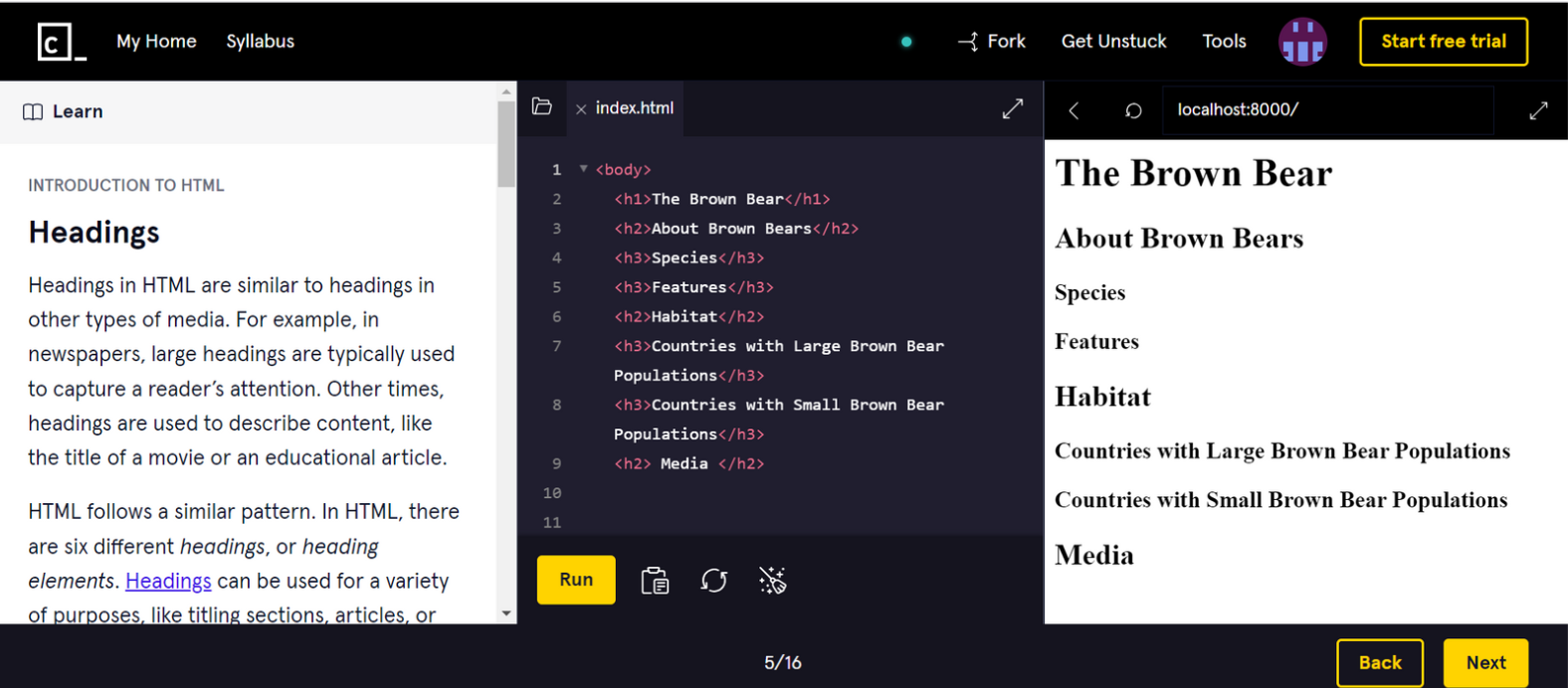Screen dimensions: 1568x688
Task: Expand the code editor to fullscreen
Action: point(1012,109)
